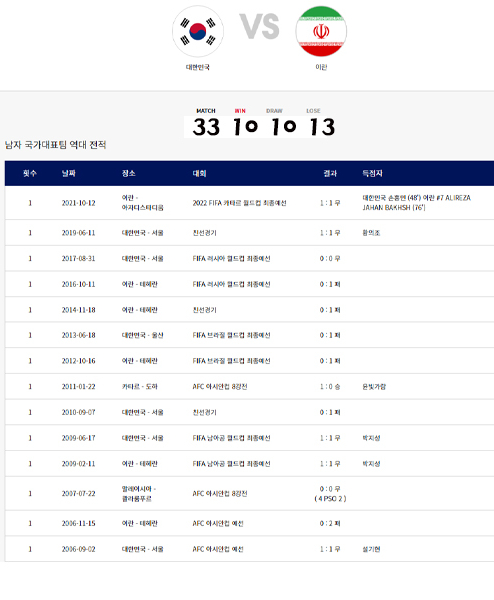The height and width of the screenshot is (600, 494).
Task: Select the date 2011-01-22
Action: tap(78, 387)
